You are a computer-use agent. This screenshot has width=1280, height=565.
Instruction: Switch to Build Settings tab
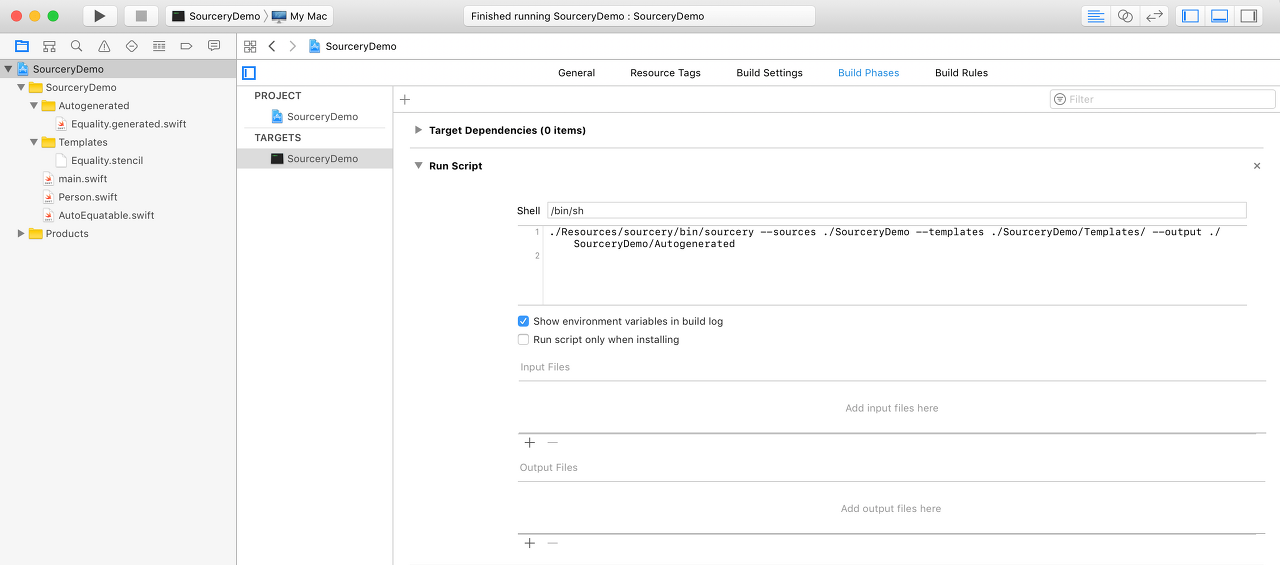point(769,73)
